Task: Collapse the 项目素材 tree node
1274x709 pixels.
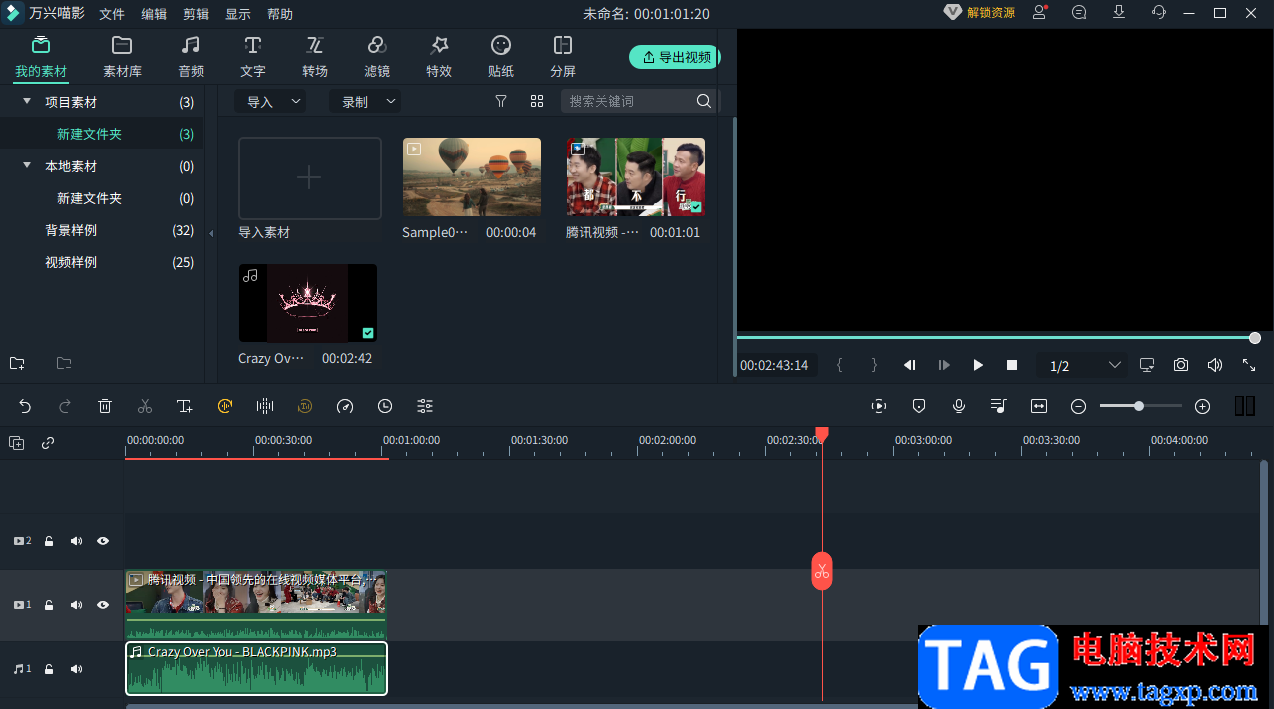Action: (x=27, y=102)
